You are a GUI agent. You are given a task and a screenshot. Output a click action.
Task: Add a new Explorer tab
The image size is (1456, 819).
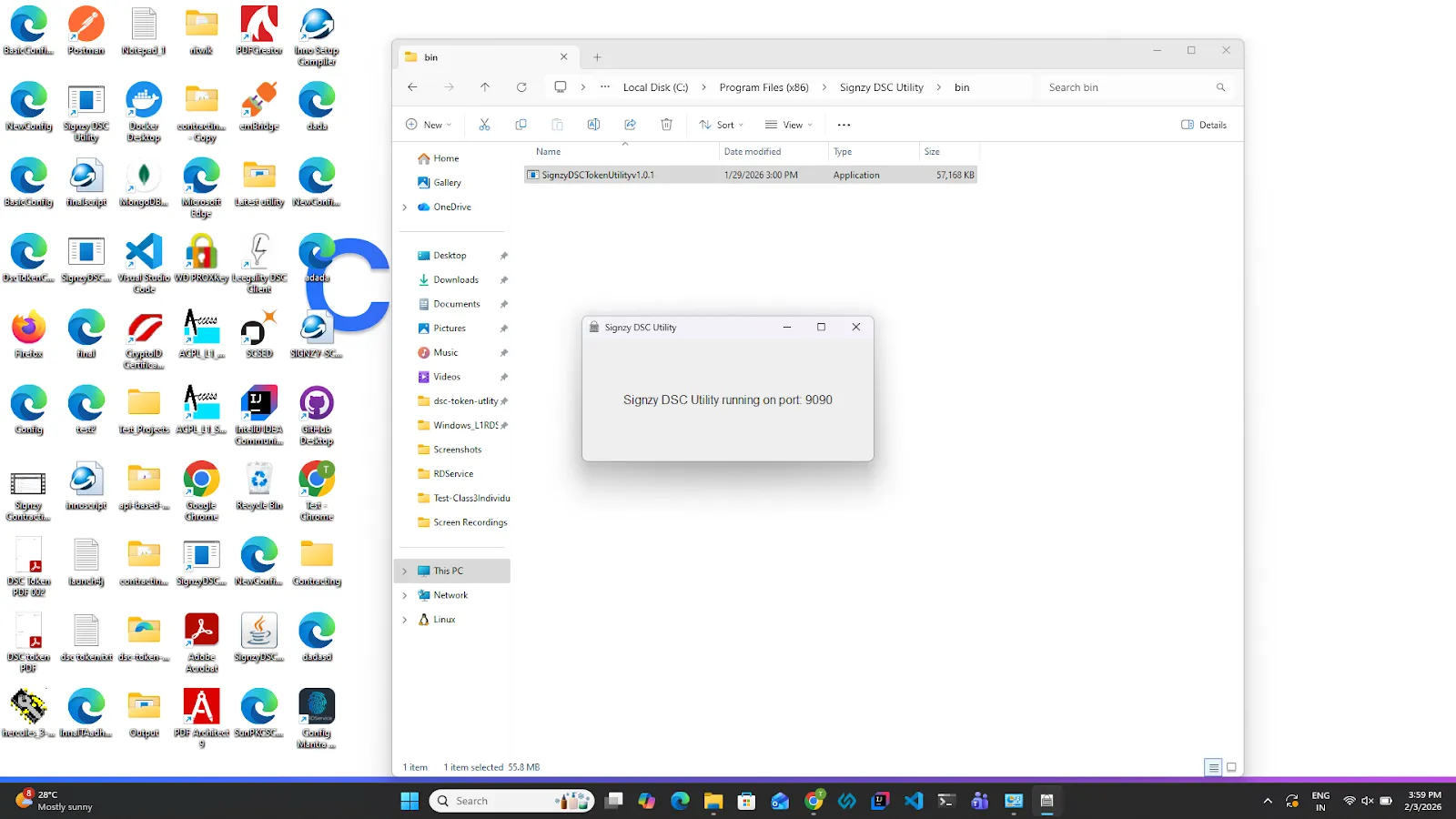click(597, 57)
